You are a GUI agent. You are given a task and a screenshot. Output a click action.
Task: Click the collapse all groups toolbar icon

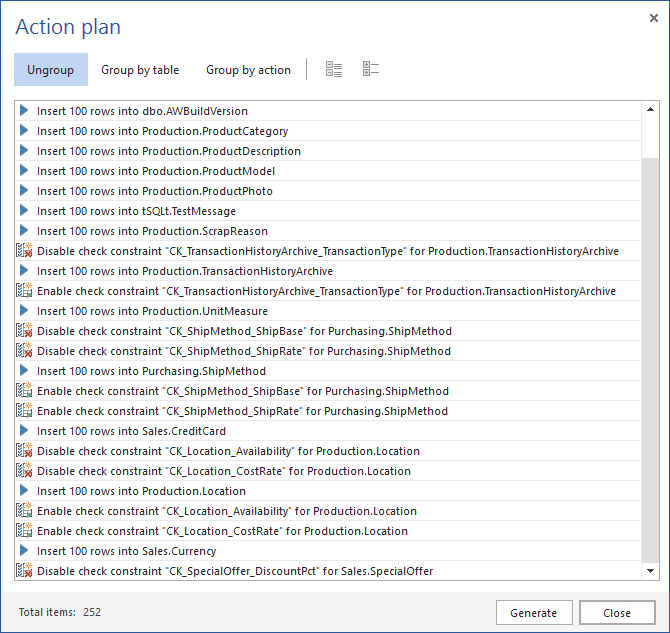point(371,69)
